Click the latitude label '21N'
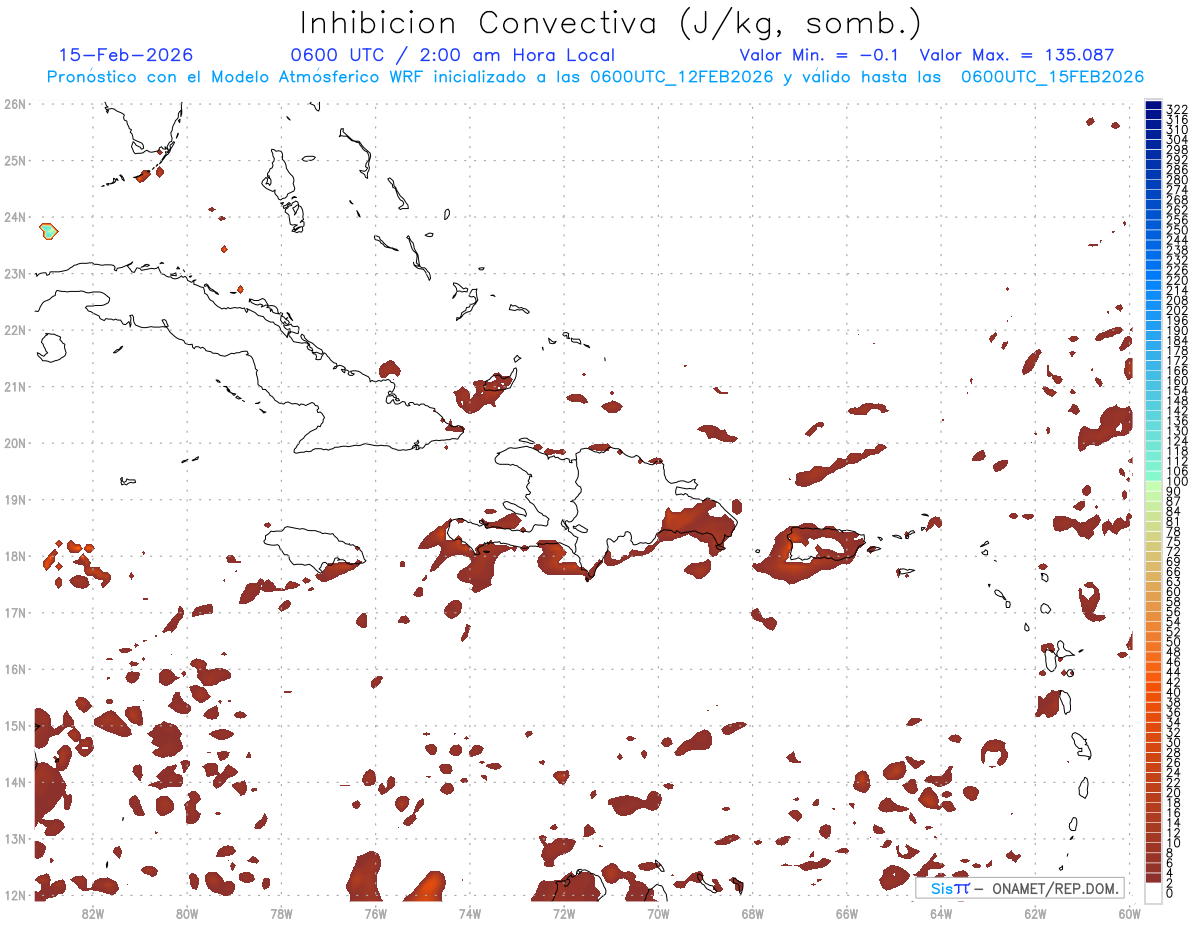 [x=15, y=386]
